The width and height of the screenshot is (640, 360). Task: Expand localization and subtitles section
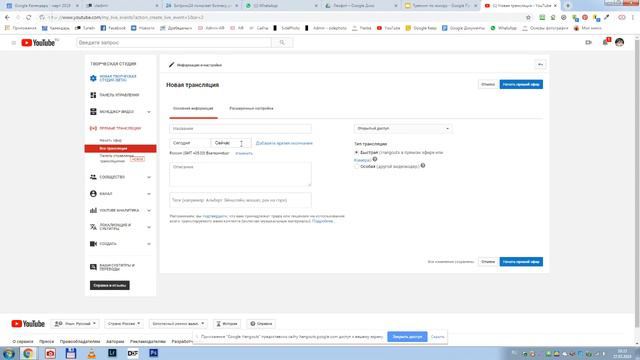pos(149,227)
